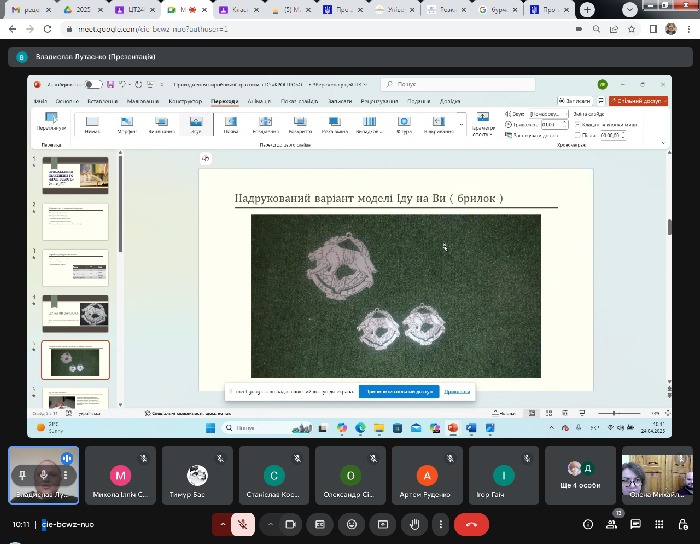This screenshot has height=544, width=700.
Task: Switch to the Gmail browser tab
Action: pos(28,9)
